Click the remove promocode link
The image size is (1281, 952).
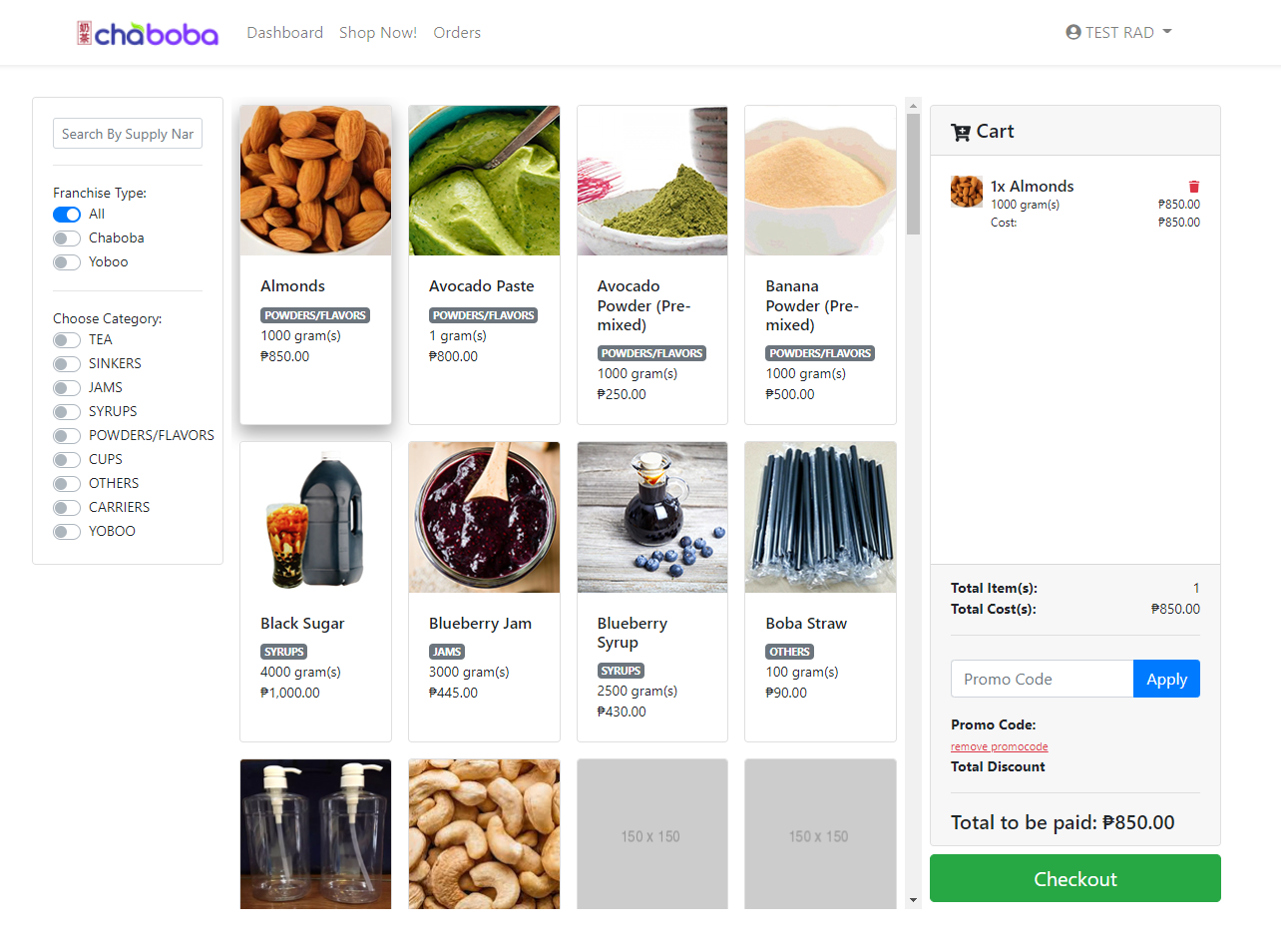pyautogui.click(x=999, y=746)
